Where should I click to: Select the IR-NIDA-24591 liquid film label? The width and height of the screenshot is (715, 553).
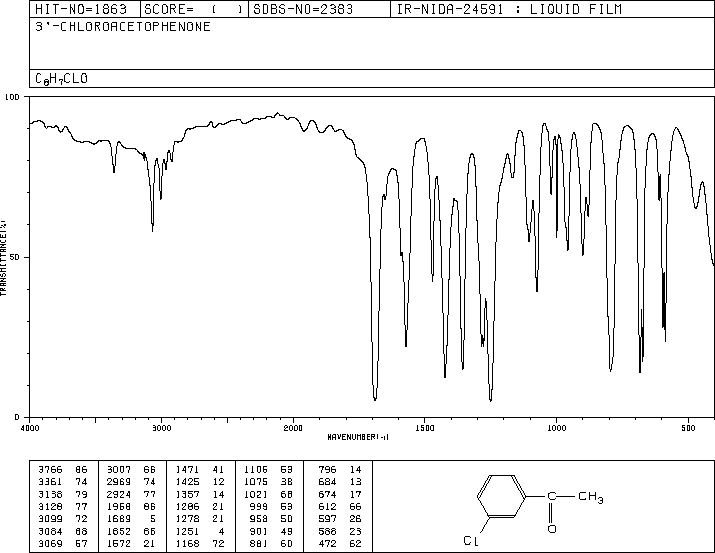[508, 9]
